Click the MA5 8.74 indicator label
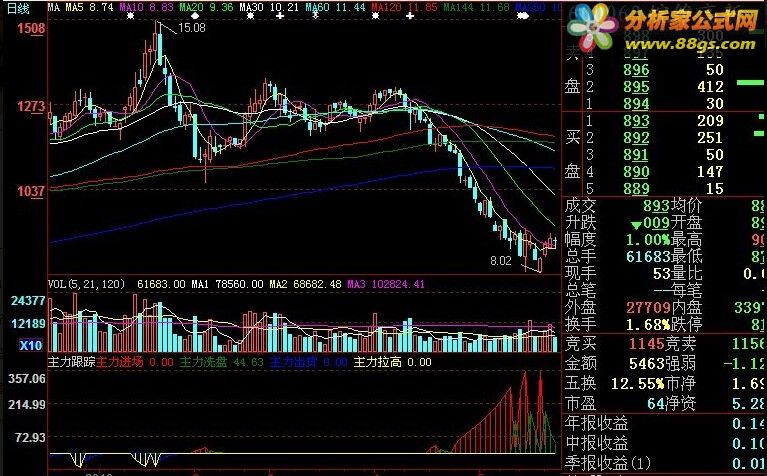The image size is (767, 476). (x=90, y=7)
